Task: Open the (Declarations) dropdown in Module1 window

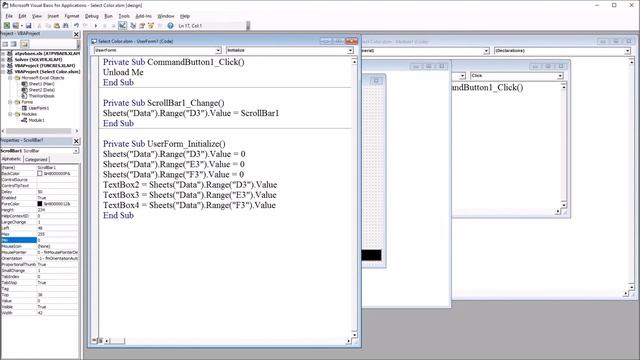Action: [x=627, y=51]
